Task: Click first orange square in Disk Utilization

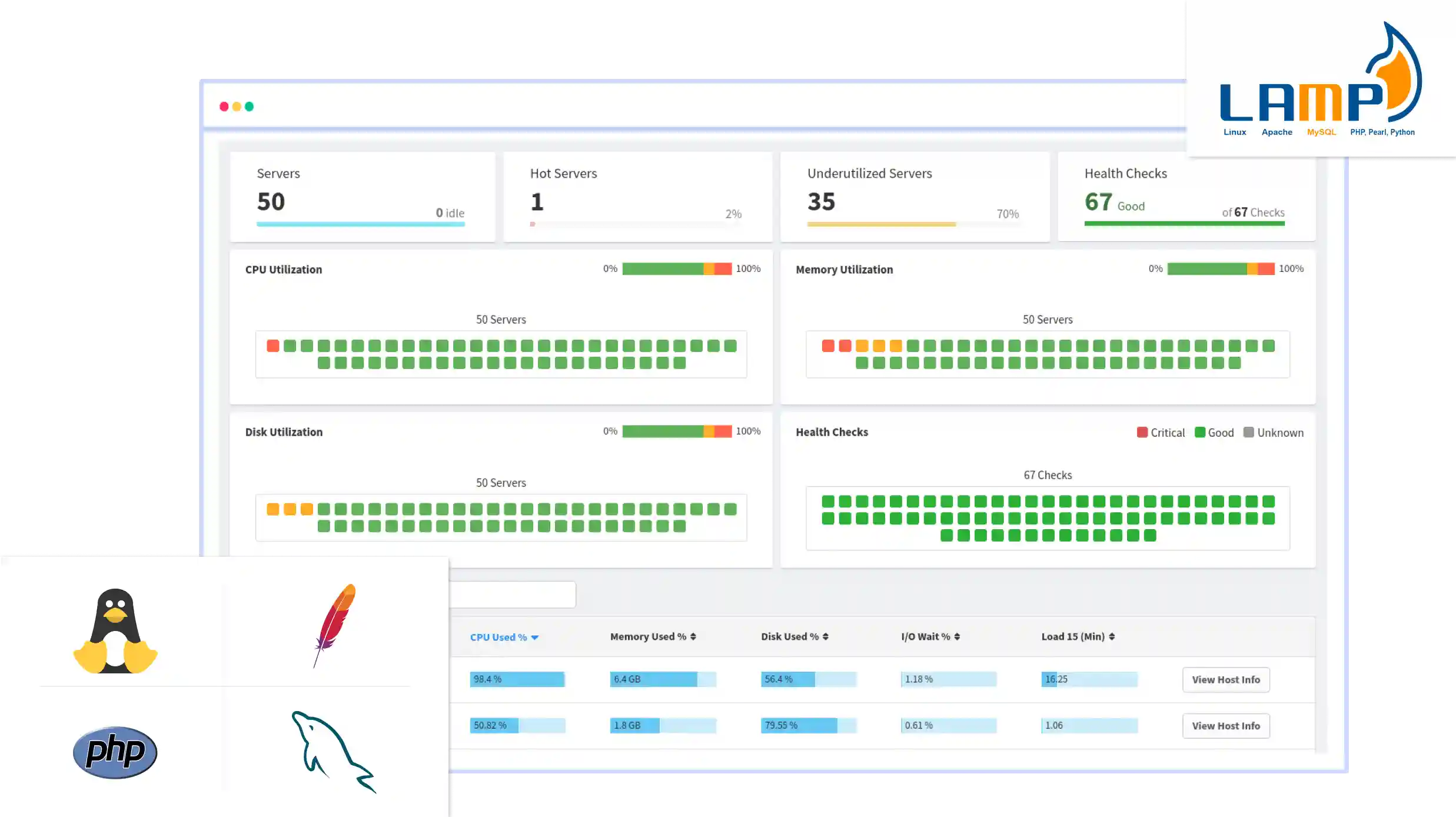Action: point(272,509)
